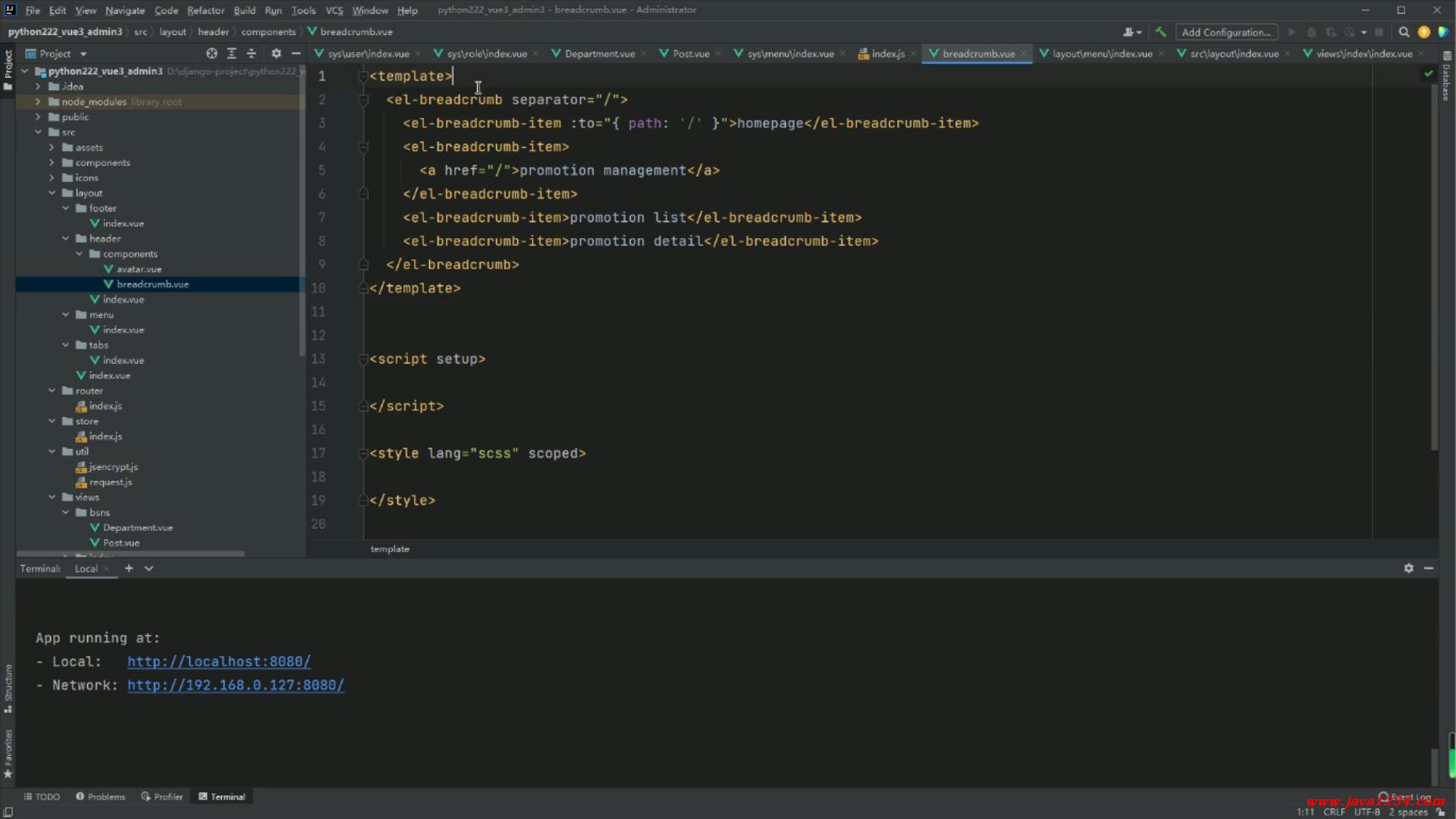
Task: Open Search Everywhere magnifier
Action: [1404, 32]
